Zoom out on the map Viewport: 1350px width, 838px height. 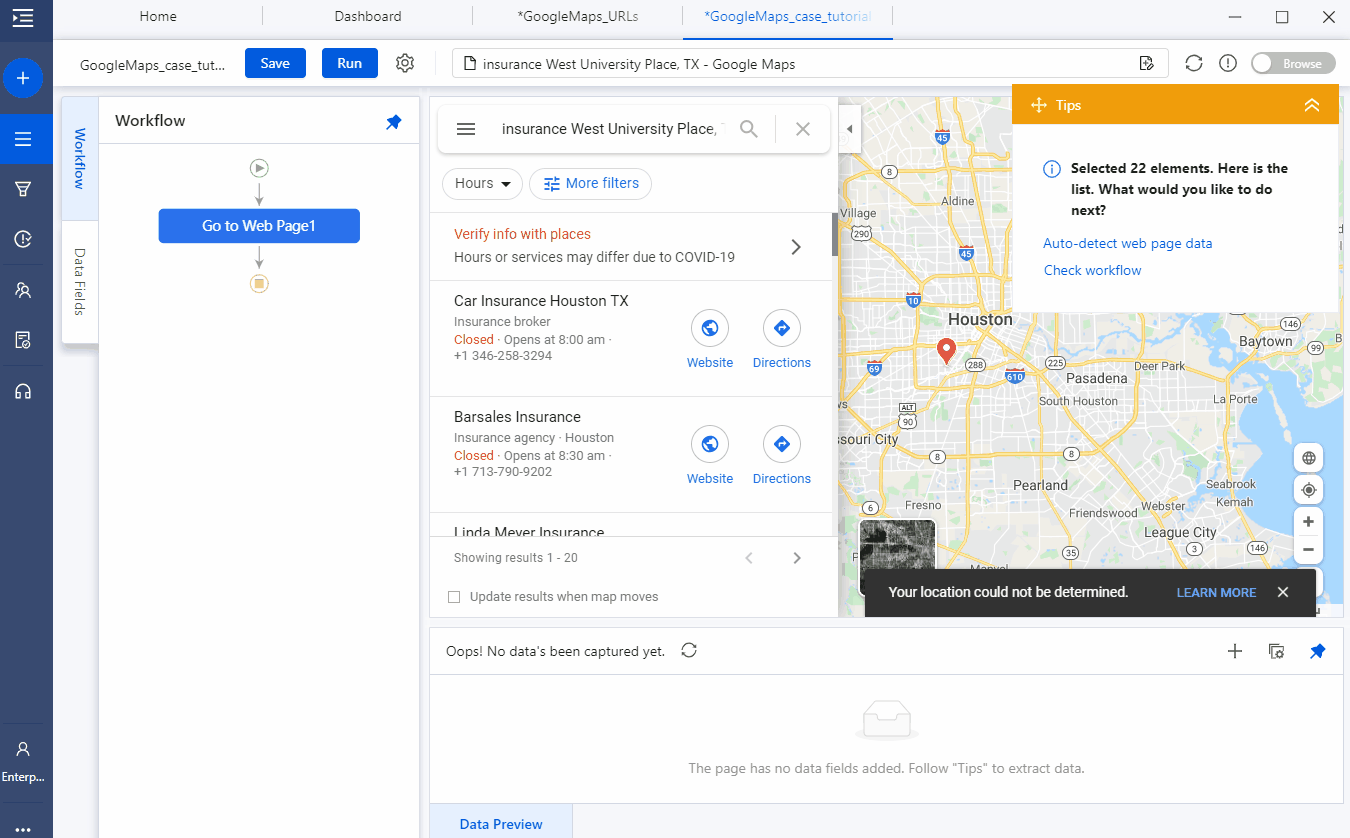[1308, 550]
